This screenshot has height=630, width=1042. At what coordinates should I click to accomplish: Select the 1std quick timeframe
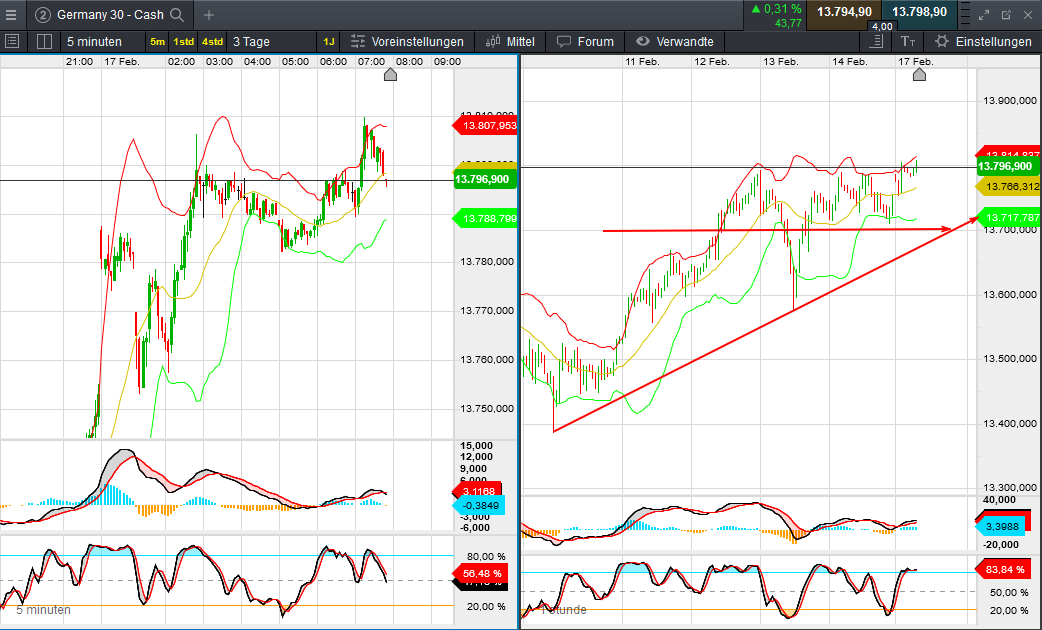(x=183, y=42)
